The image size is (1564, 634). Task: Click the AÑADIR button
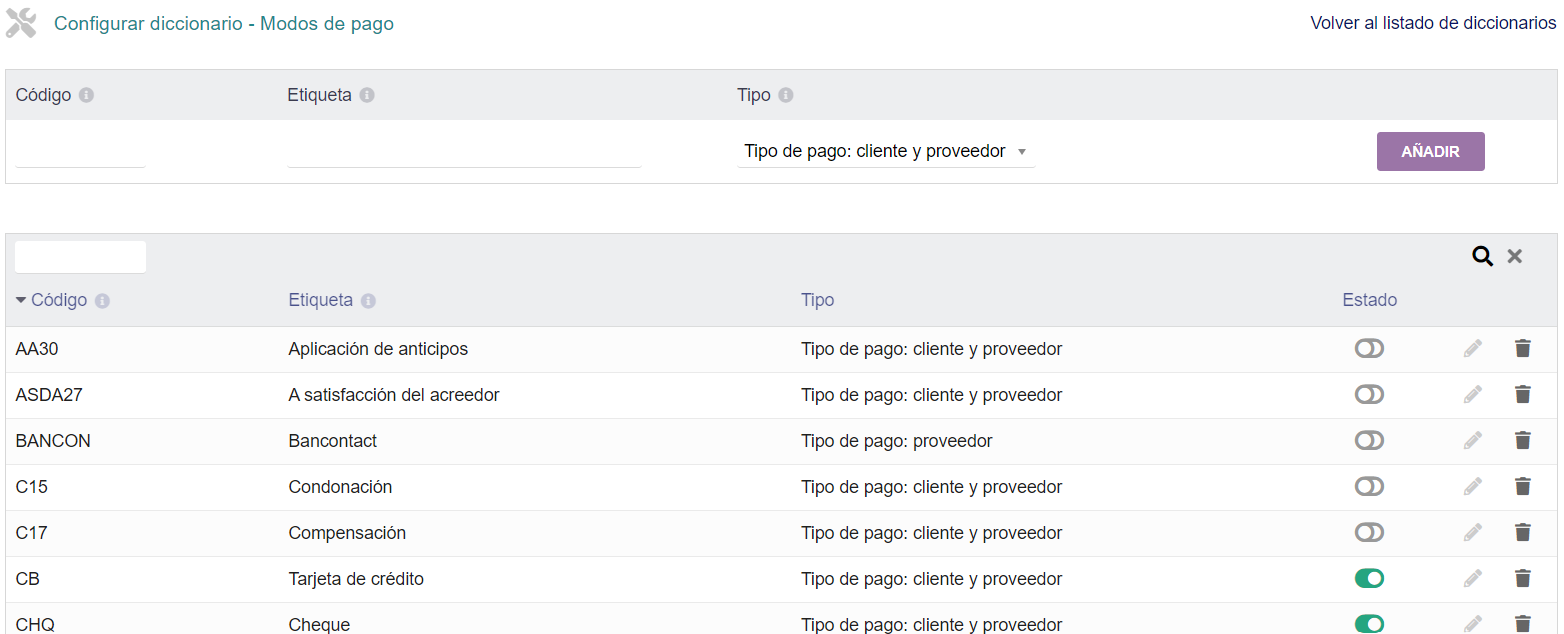click(1430, 152)
